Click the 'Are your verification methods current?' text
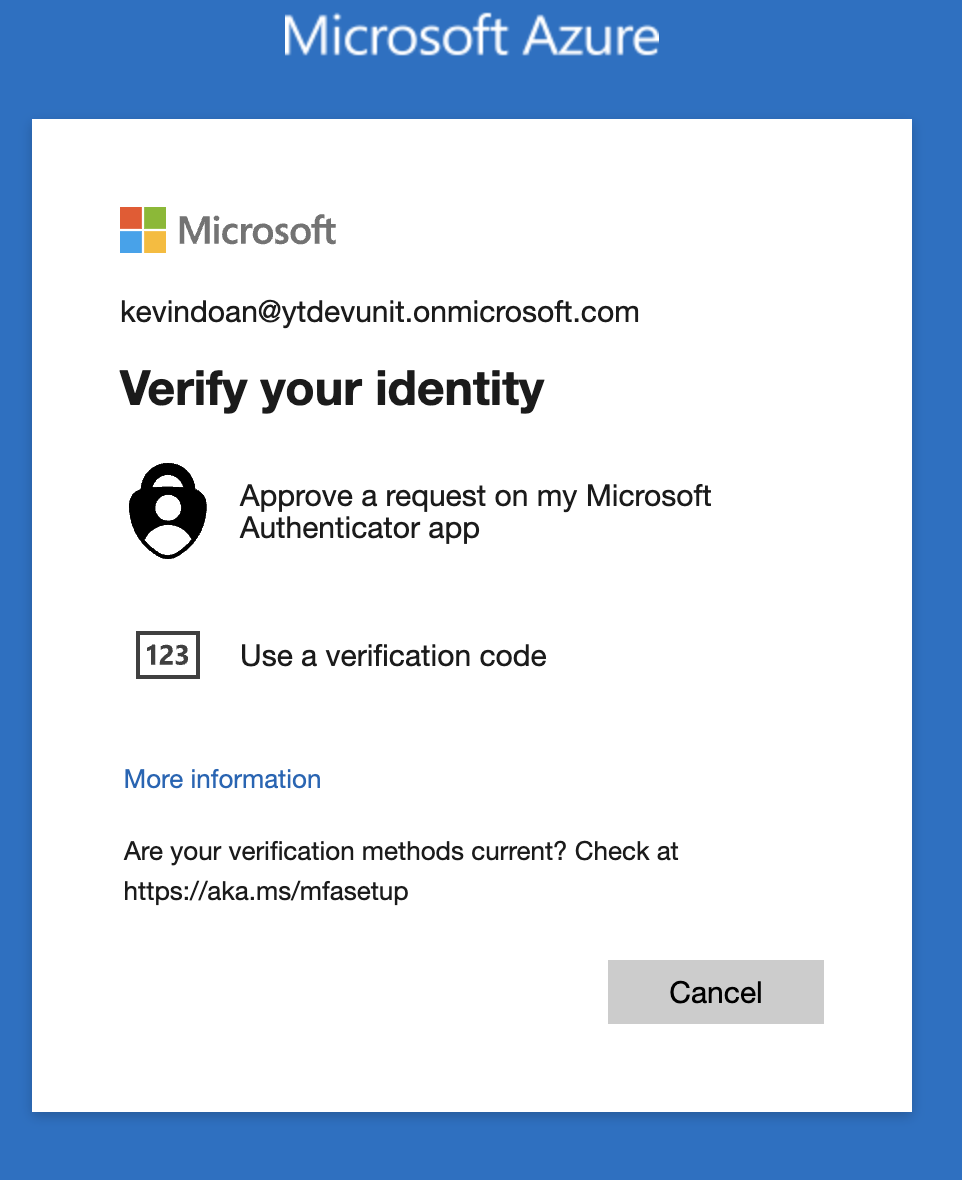 pyautogui.click(x=345, y=851)
